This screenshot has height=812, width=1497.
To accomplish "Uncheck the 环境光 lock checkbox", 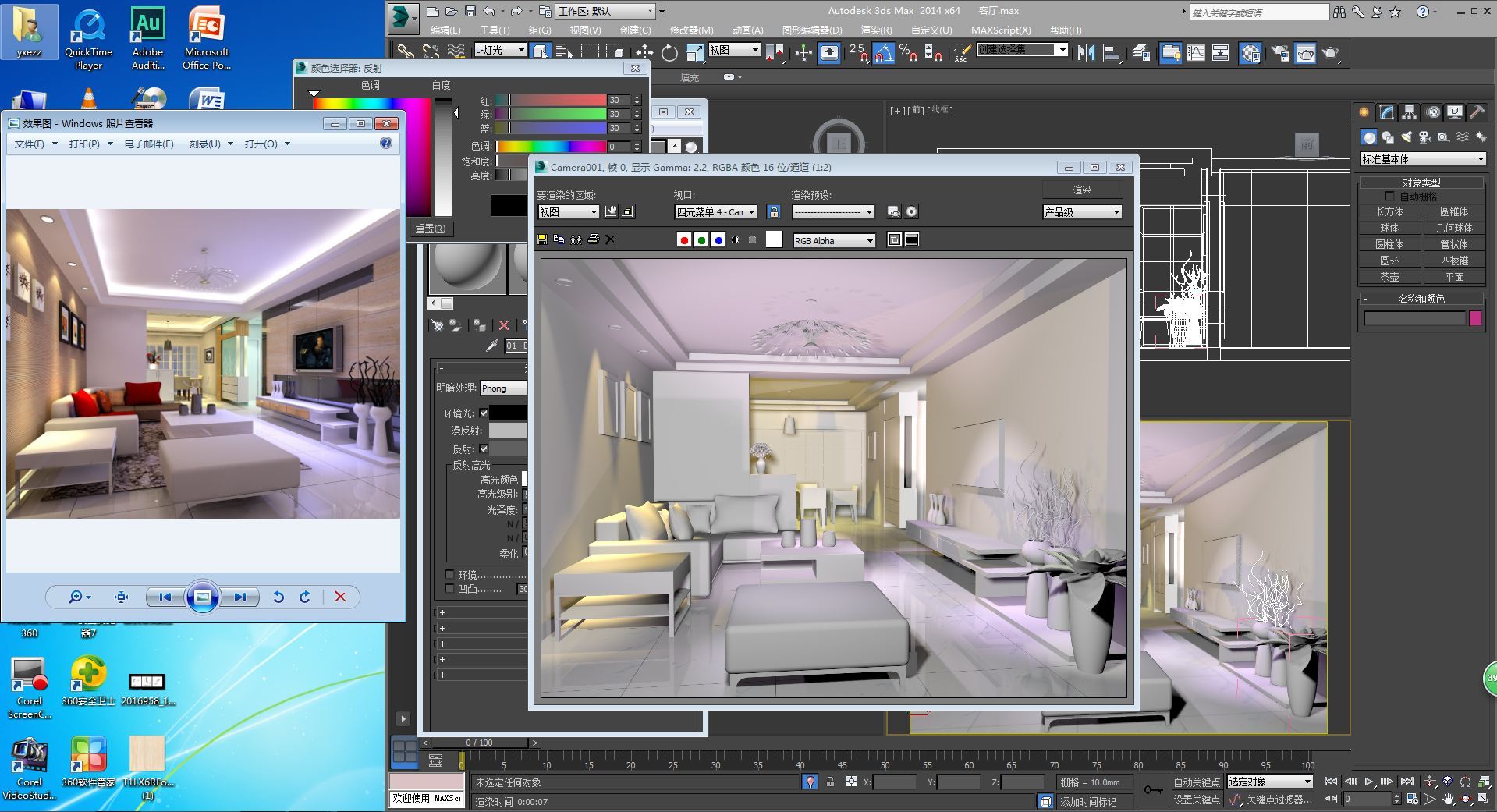I will 484,413.
